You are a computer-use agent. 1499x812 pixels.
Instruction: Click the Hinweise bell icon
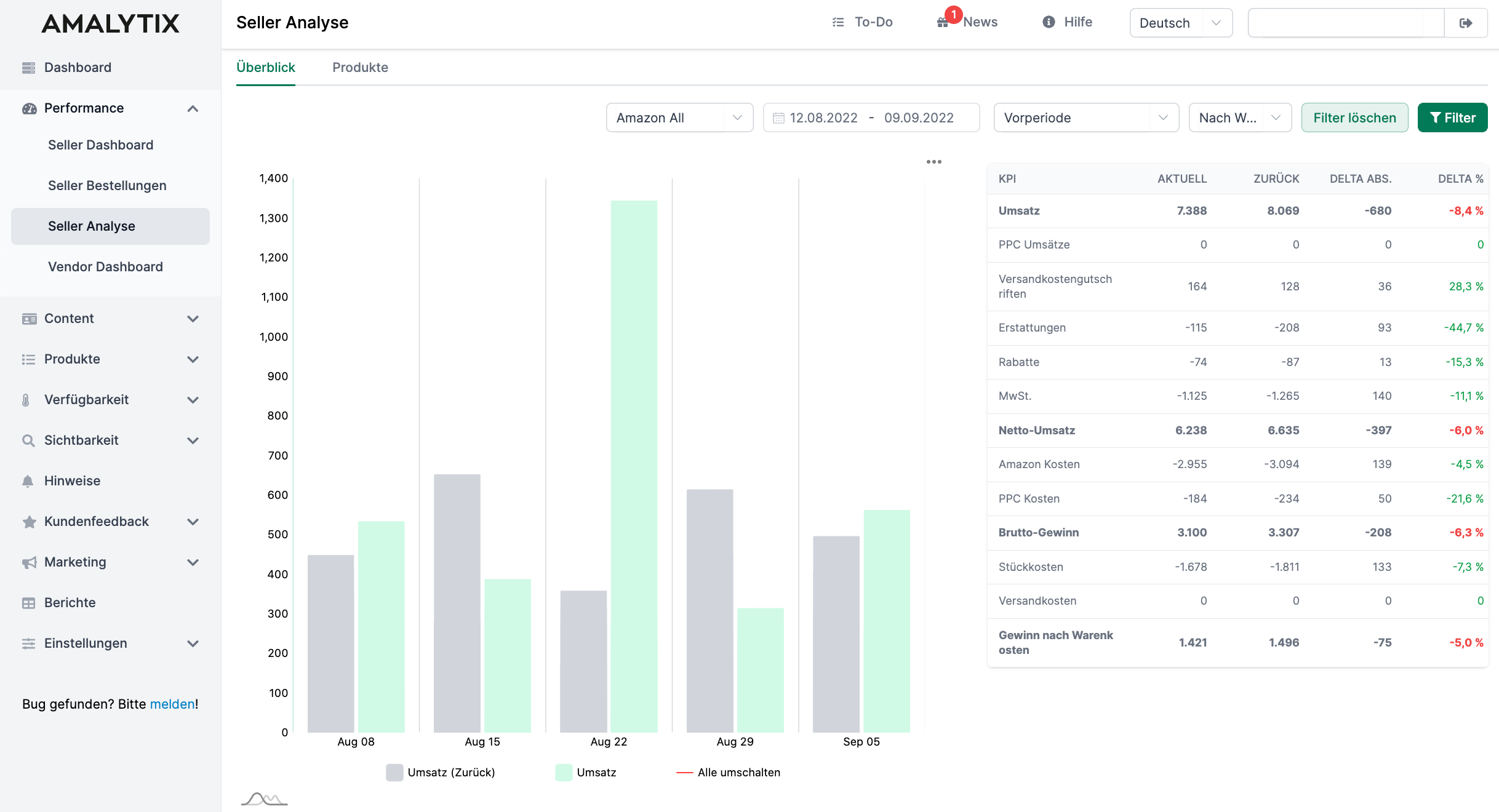coord(28,481)
